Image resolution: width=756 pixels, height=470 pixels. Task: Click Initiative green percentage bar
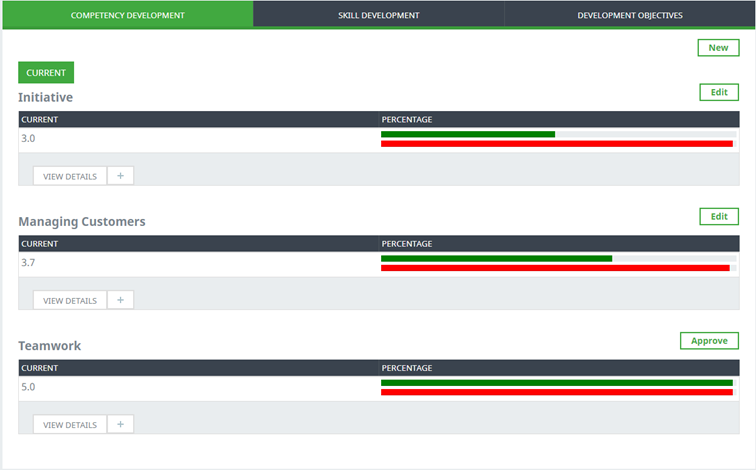(x=467, y=134)
